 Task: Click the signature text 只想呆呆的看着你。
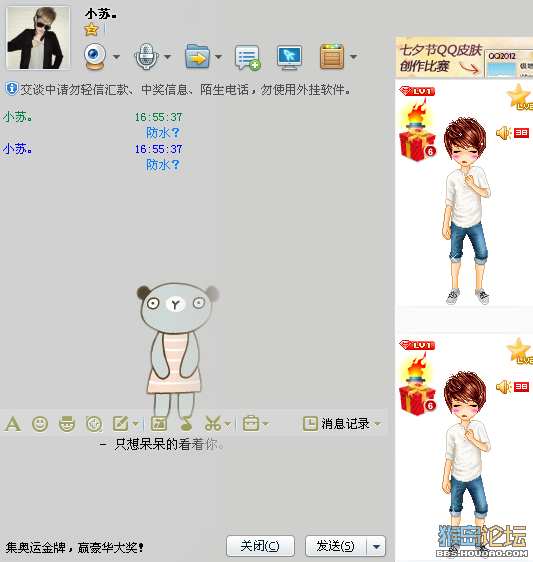[170, 444]
